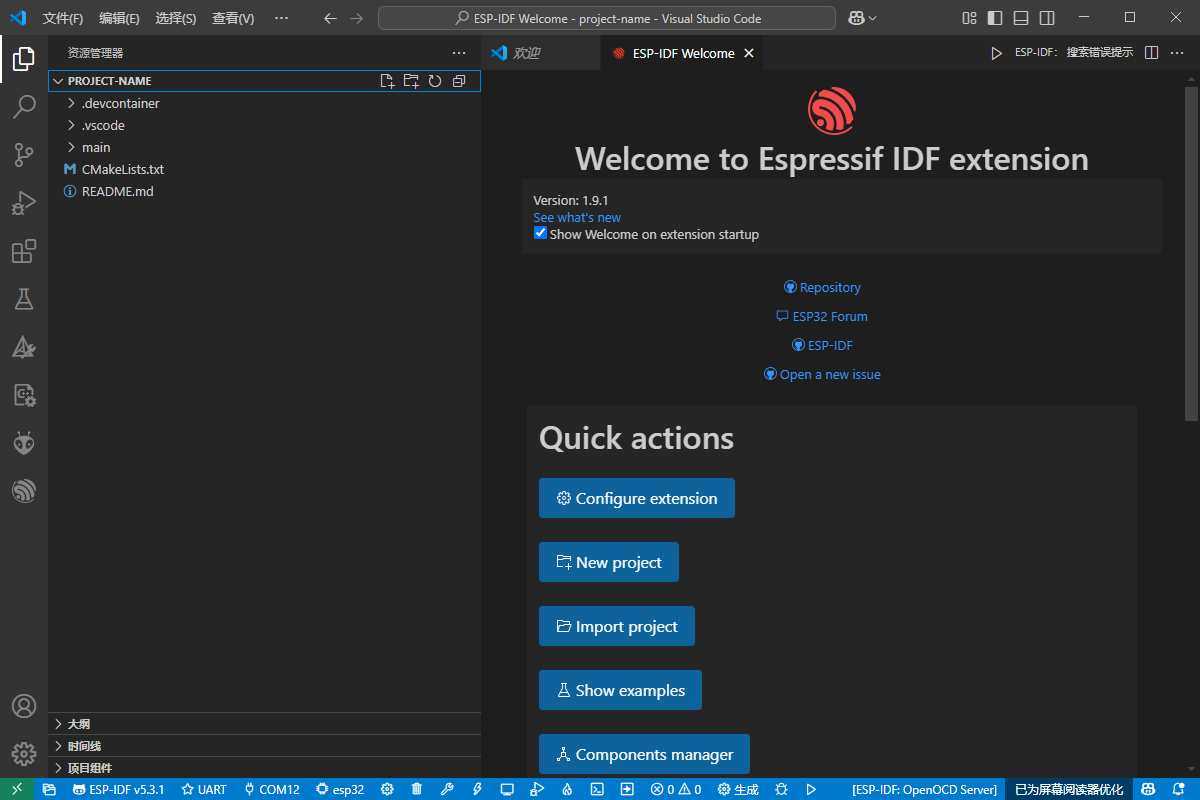
Task: Click ESP-IDF SDK config gear in status bar
Action: pos(387,789)
